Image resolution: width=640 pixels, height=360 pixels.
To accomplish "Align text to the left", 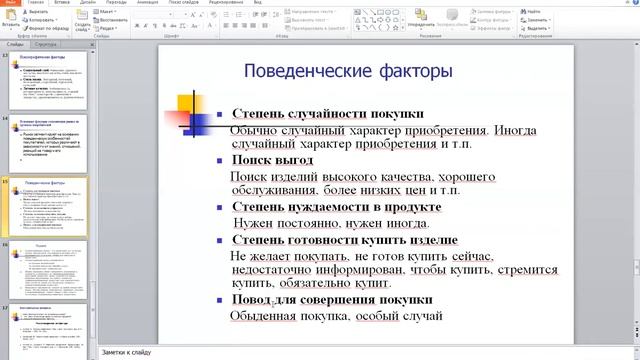I will pyautogui.click(x=226, y=26).
